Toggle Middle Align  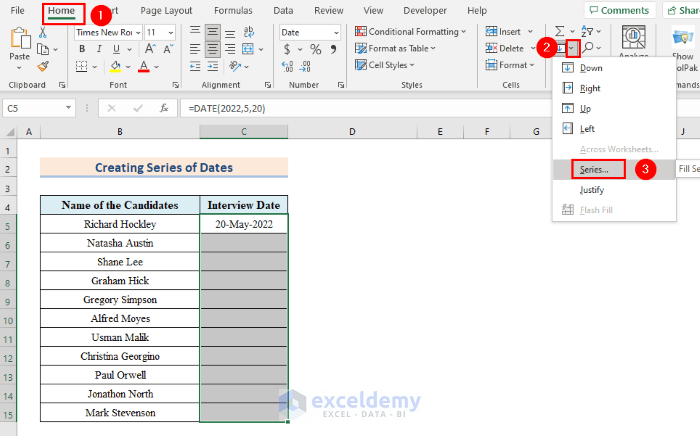(212, 32)
